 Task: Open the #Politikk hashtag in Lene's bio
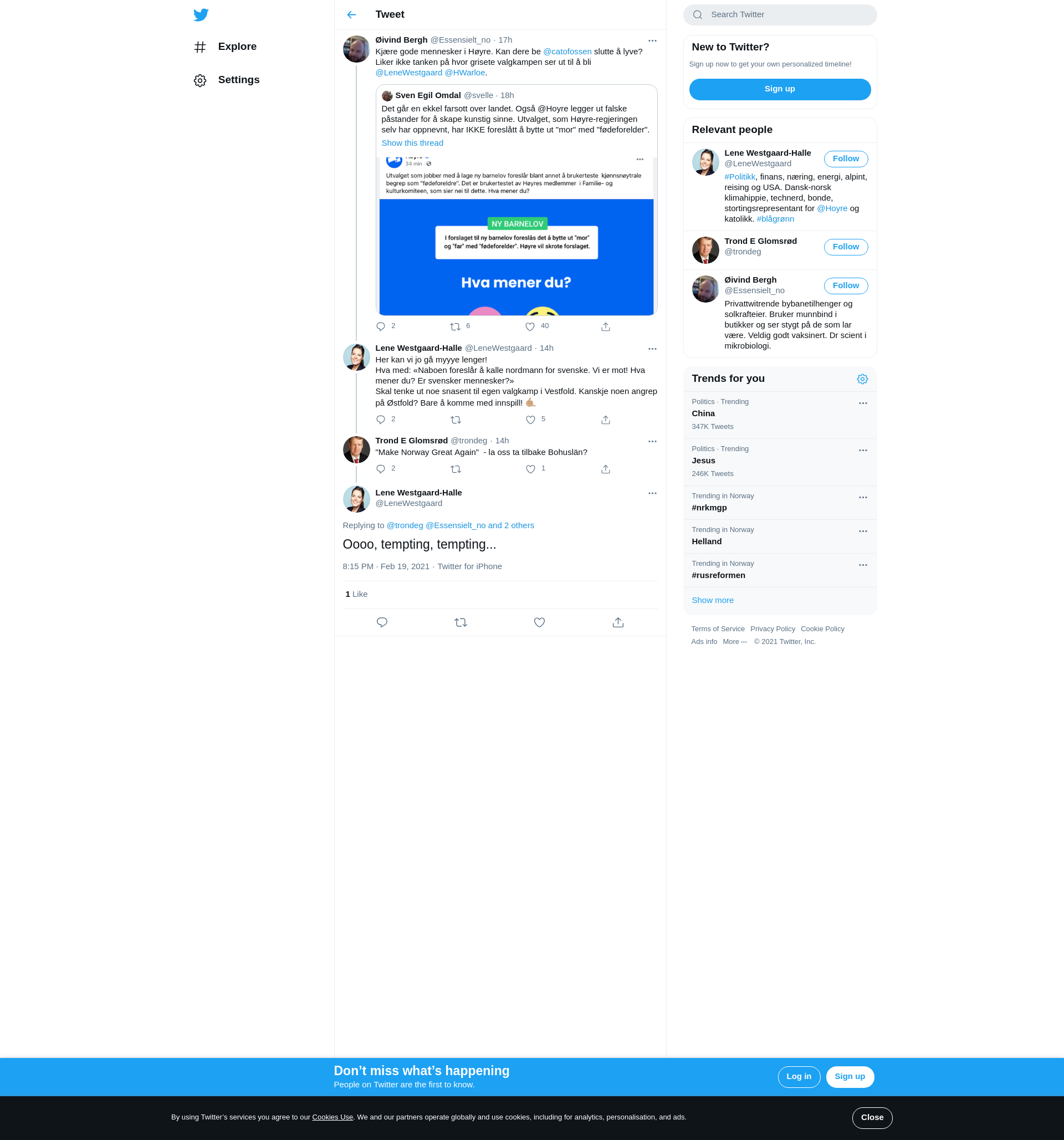[739, 177]
